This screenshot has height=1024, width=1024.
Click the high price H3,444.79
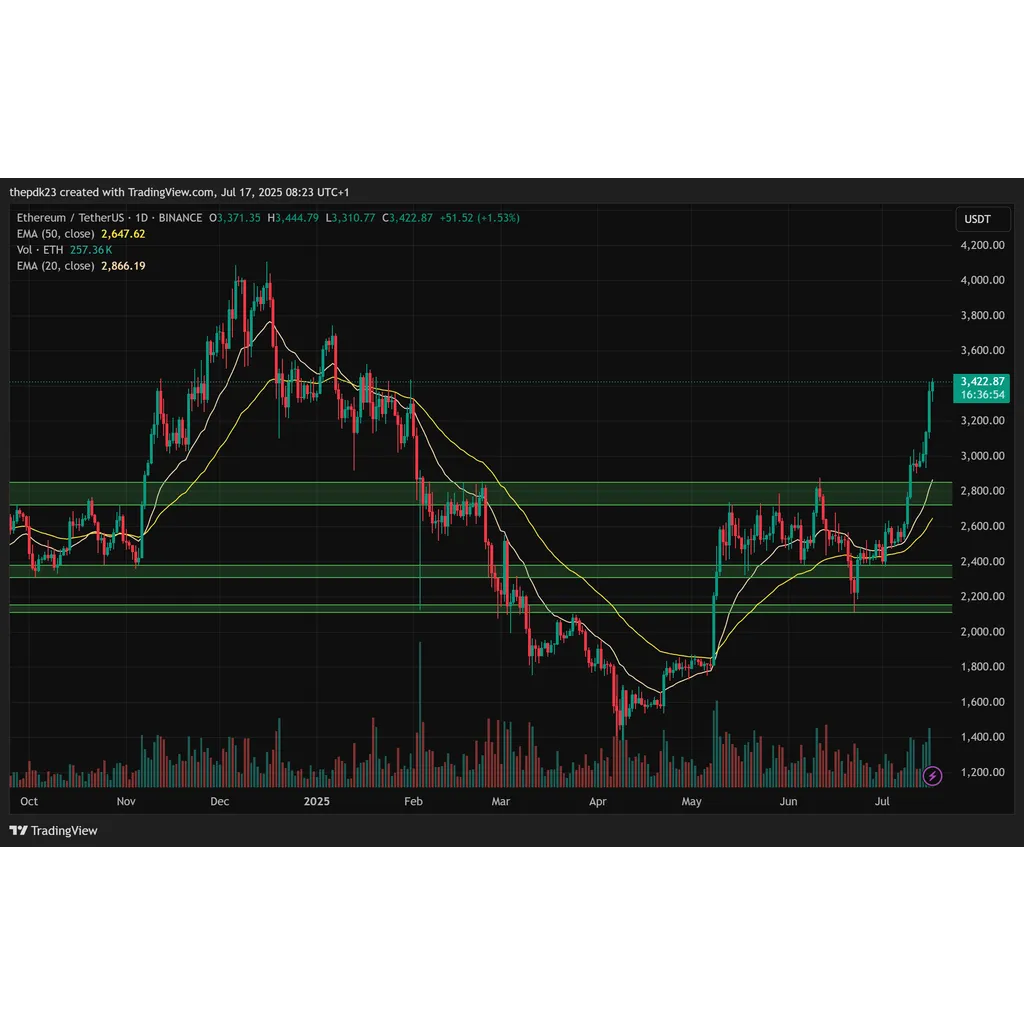[x=293, y=218]
